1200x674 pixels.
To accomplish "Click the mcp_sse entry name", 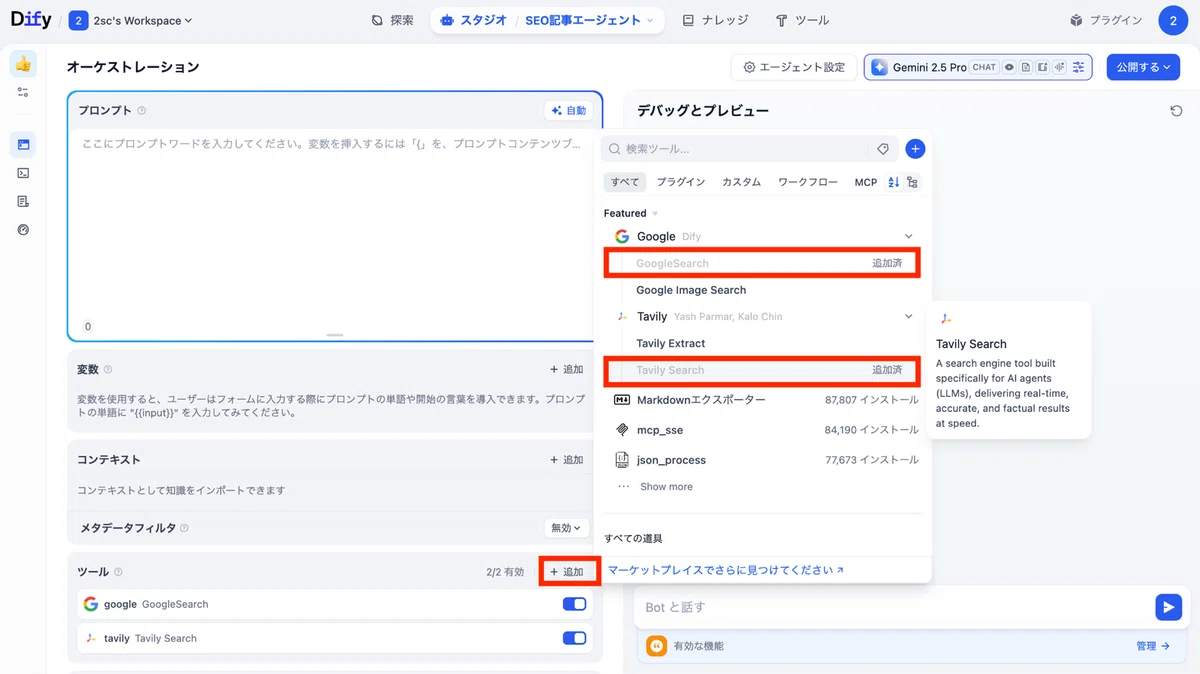I will 660,430.
